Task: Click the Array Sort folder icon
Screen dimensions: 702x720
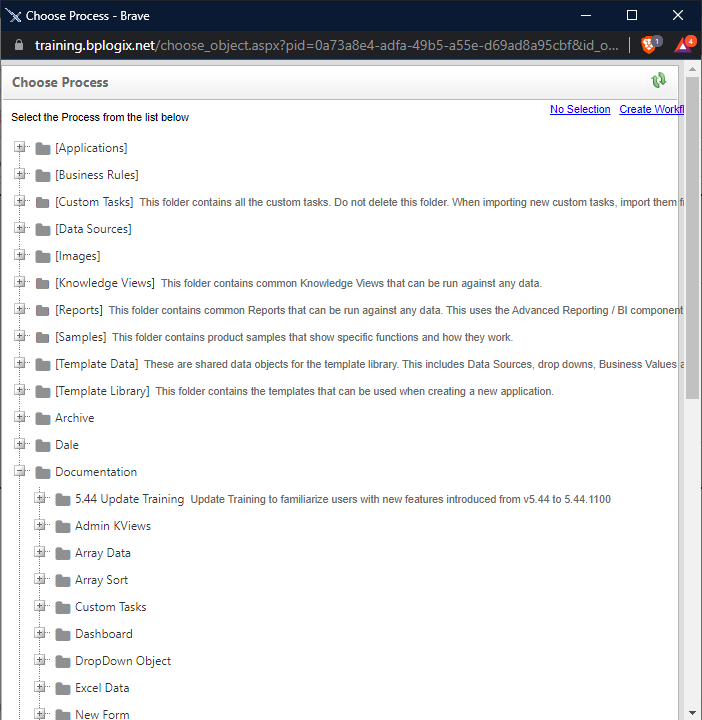Action: pyautogui.click(x=63, y=580)
